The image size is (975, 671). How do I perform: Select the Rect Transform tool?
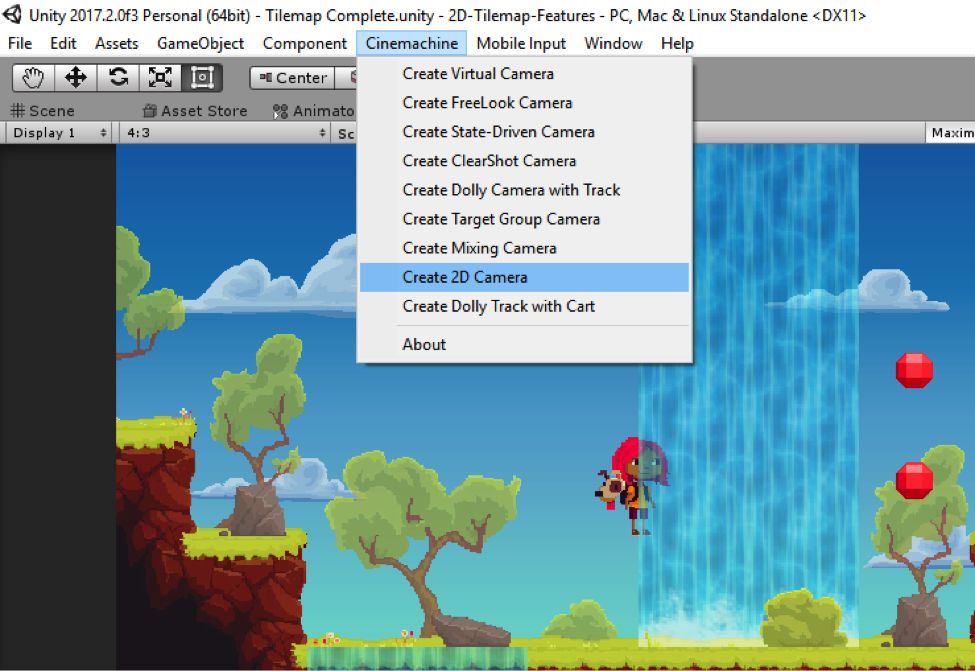[x=202, y=78]
